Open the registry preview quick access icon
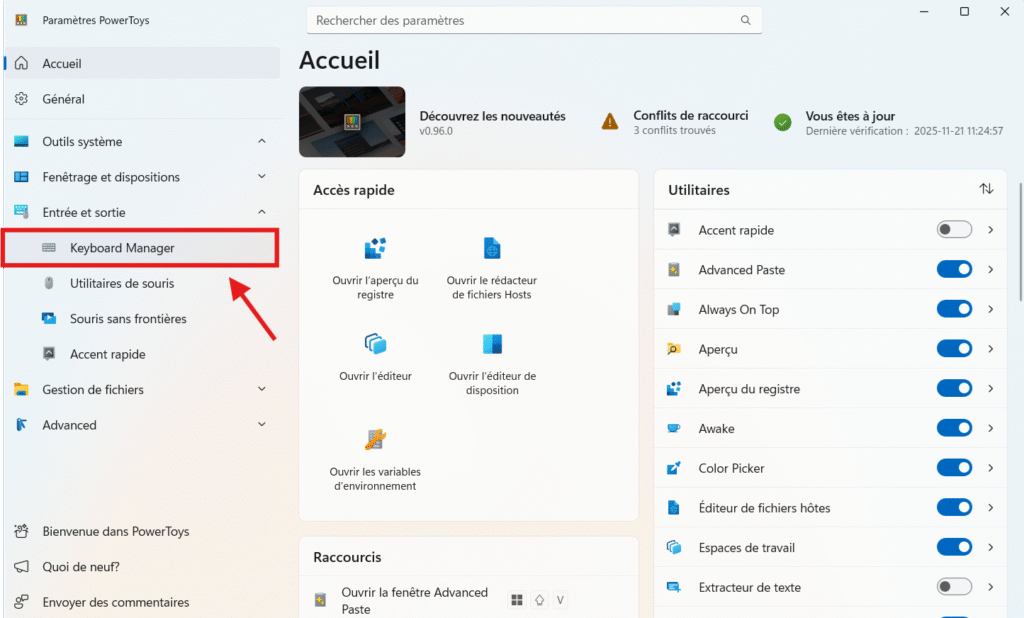Viewport: 1024px width, 618px height. (x=375, y=249)
